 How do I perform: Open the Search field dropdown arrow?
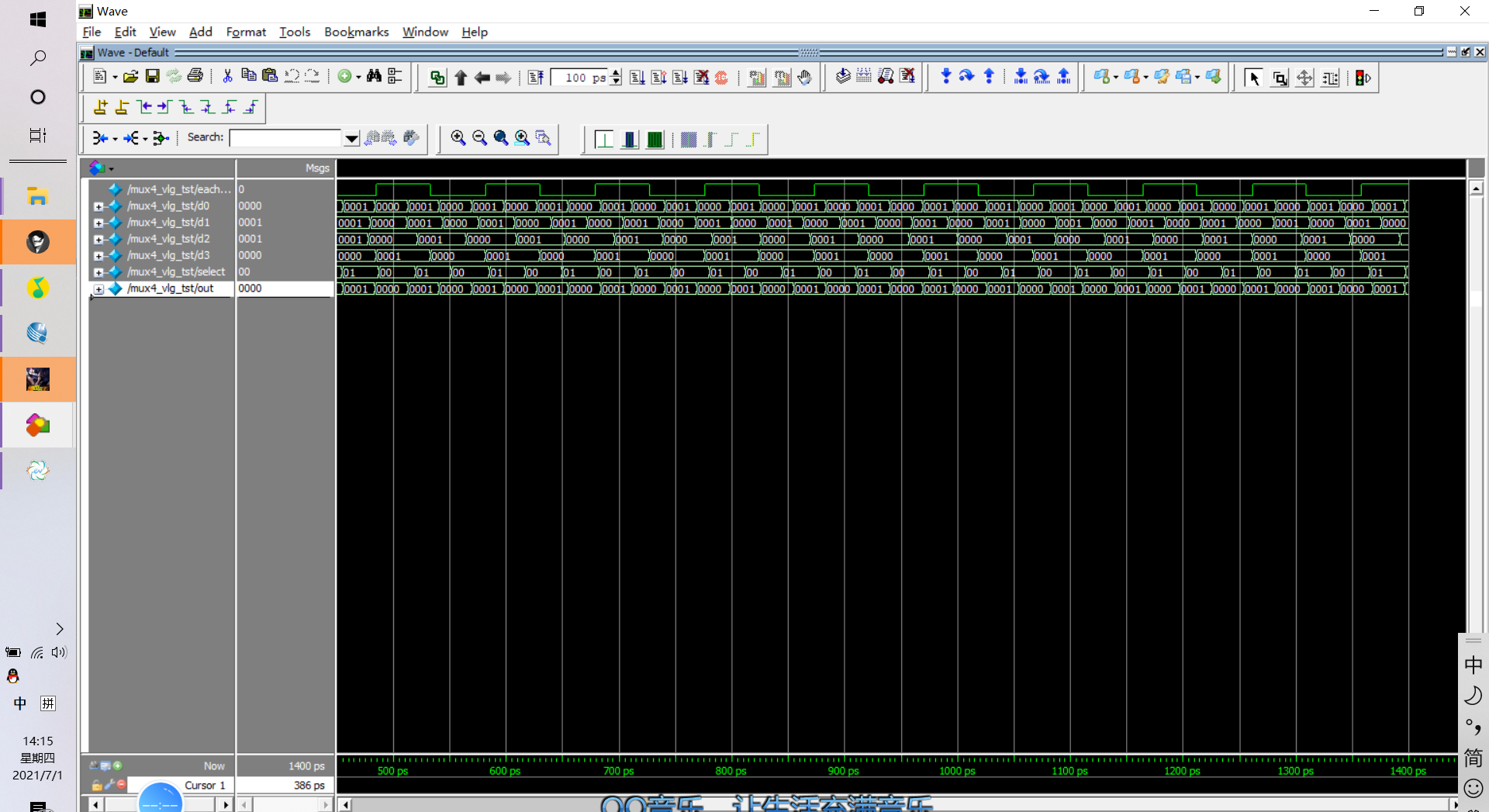(351, 138)
